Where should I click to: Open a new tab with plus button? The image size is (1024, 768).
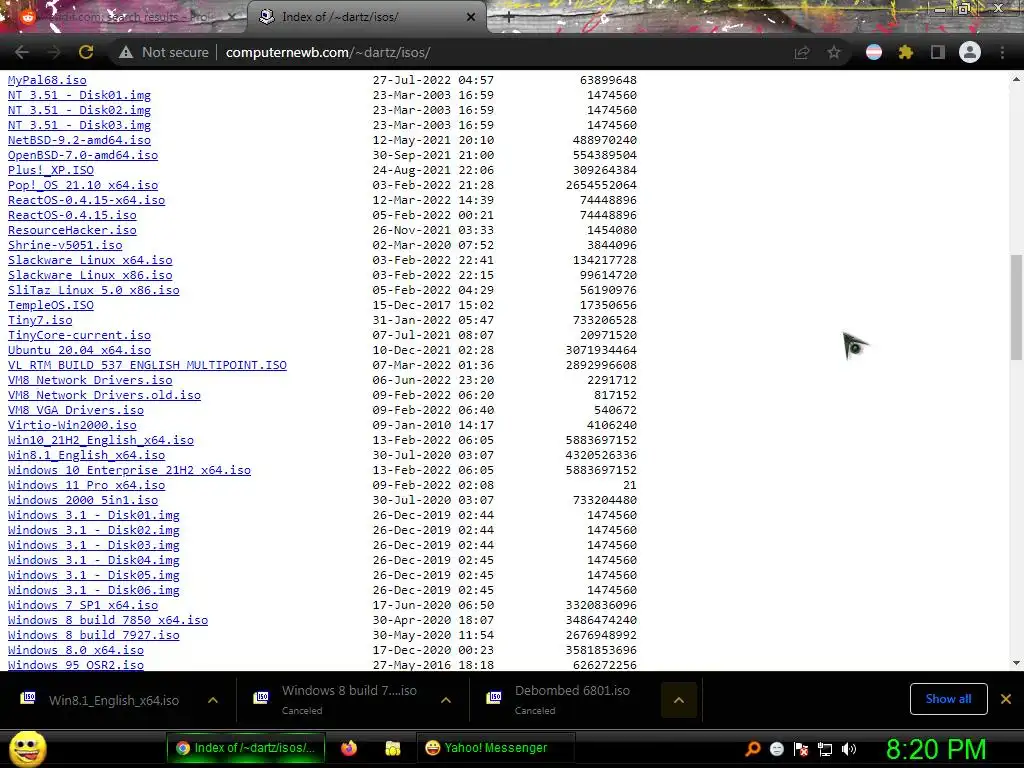tap(509, 18)
